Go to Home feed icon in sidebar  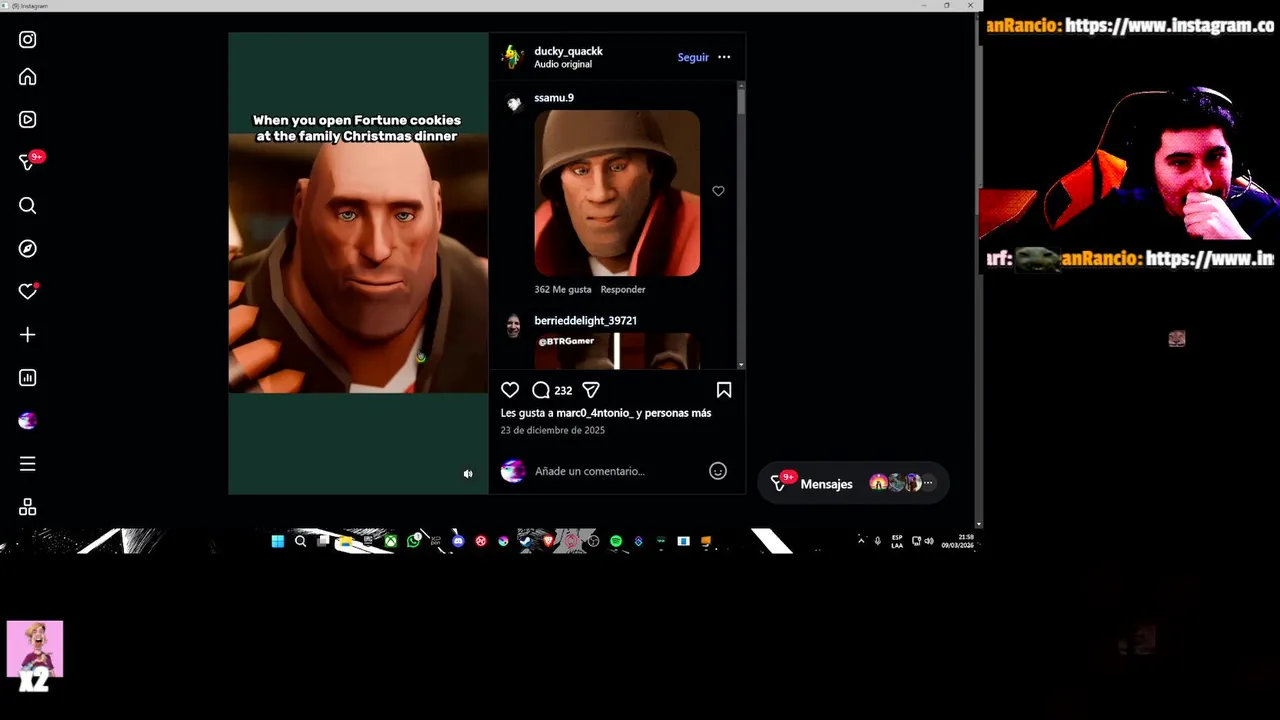click(x=28, y=77)
